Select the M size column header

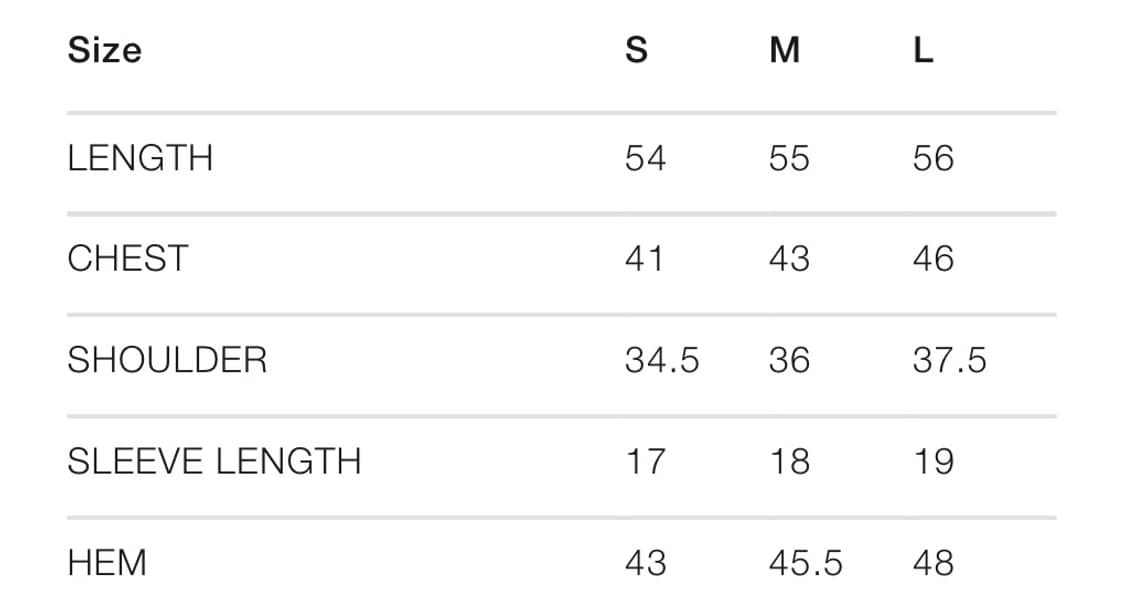tap(784, 50)
